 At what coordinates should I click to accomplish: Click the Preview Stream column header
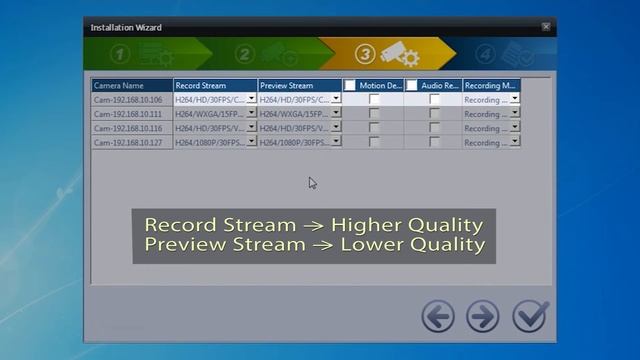coord(300,85)
